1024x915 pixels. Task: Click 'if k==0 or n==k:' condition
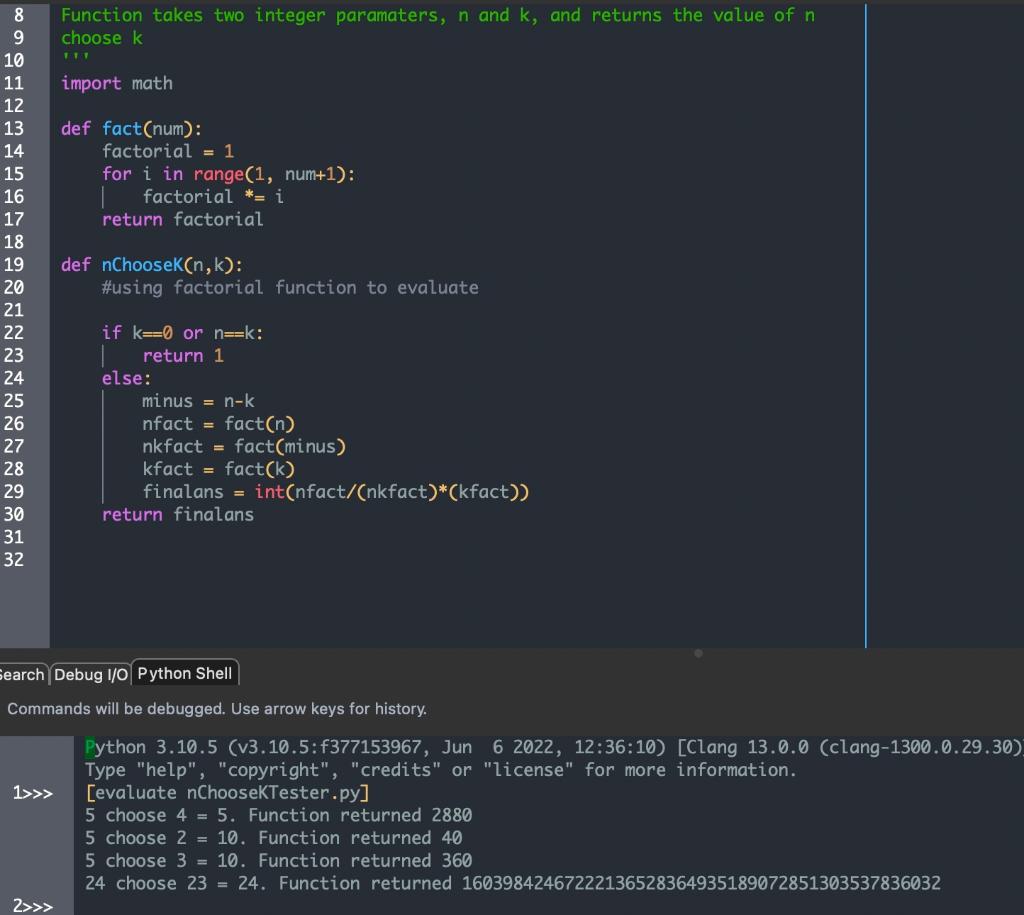182,333
